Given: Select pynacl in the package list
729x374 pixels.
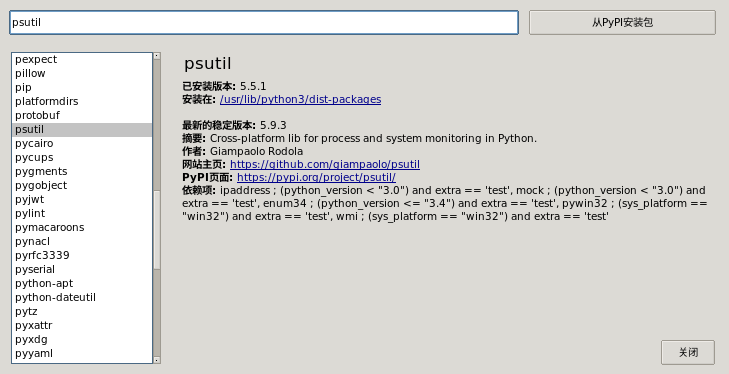Looking at the screenshot, I should (82, 241).
